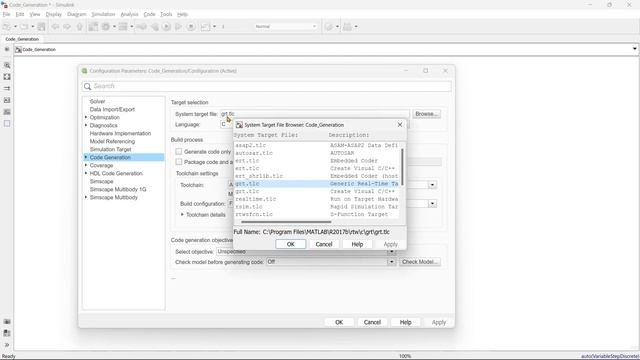The width and height of the screenshot is (640, 360).
Task: Click OK in System Target File Browser
Action: 291,244
